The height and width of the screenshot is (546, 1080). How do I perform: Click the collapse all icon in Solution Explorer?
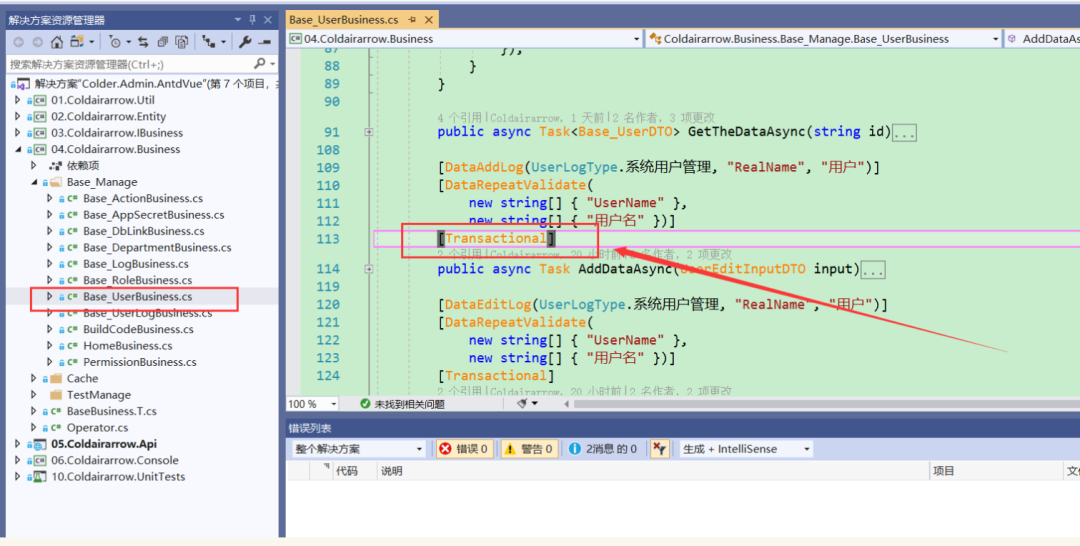(163, 42)
